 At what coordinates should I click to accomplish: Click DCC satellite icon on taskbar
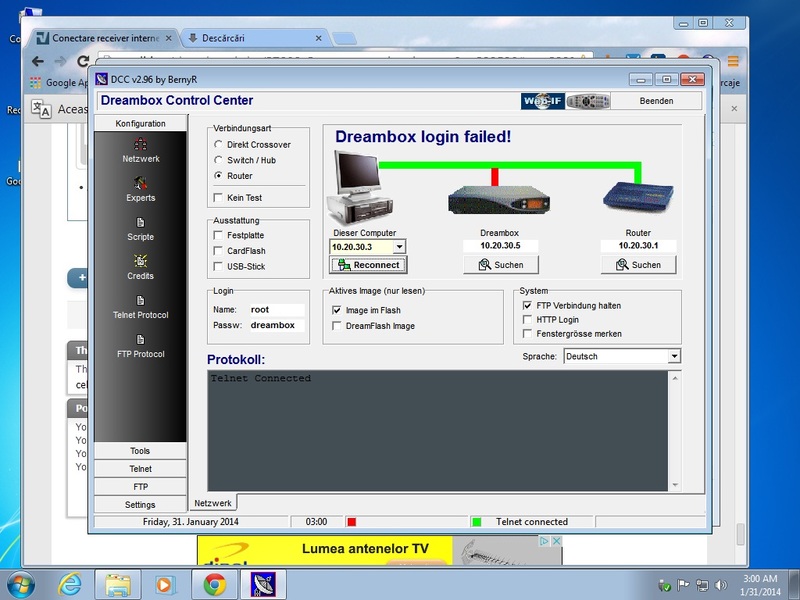[263, 585]
